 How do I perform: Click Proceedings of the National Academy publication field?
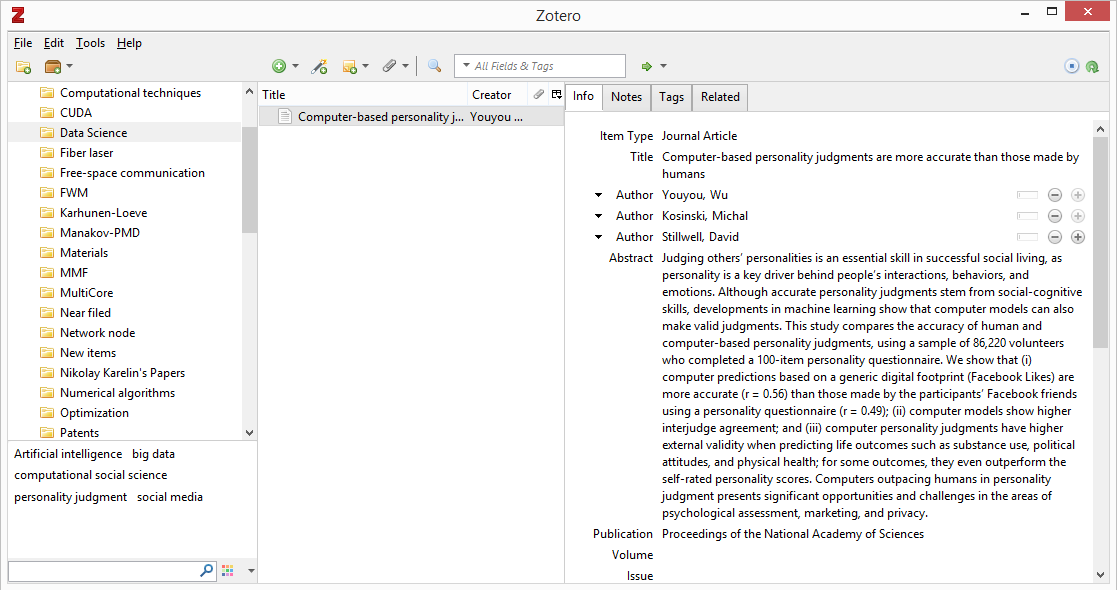[792, 534]
